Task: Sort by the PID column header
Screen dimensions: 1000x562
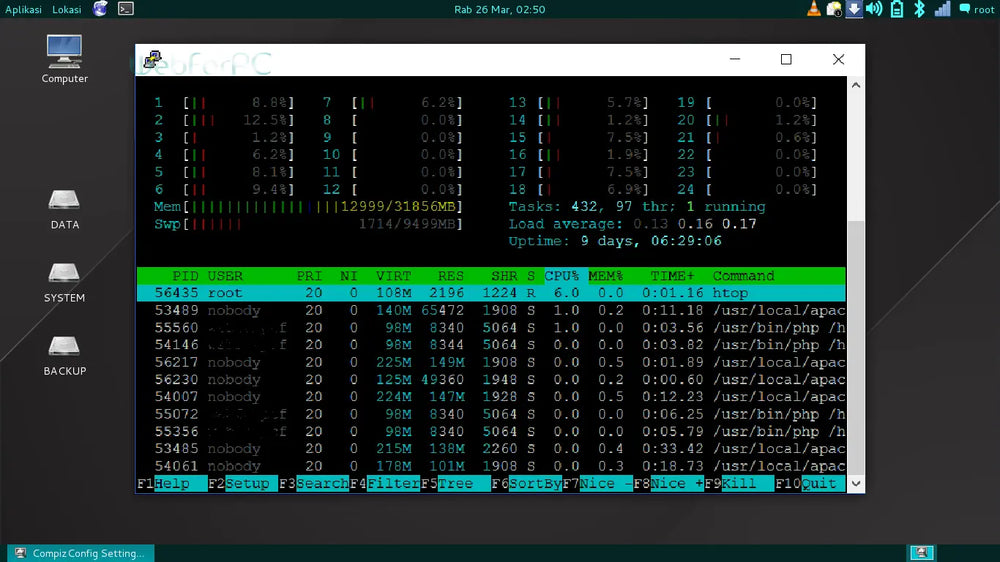Action: (x=185, y=276)
